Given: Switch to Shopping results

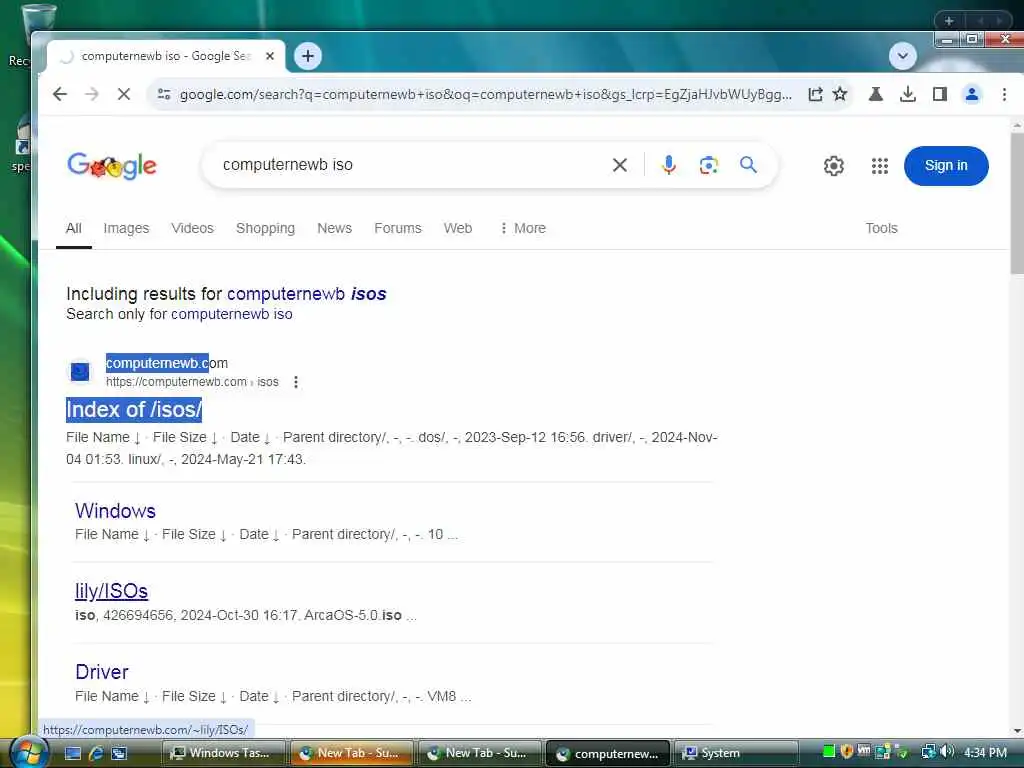Looking at the screenshot, I should tap(265, 228).
